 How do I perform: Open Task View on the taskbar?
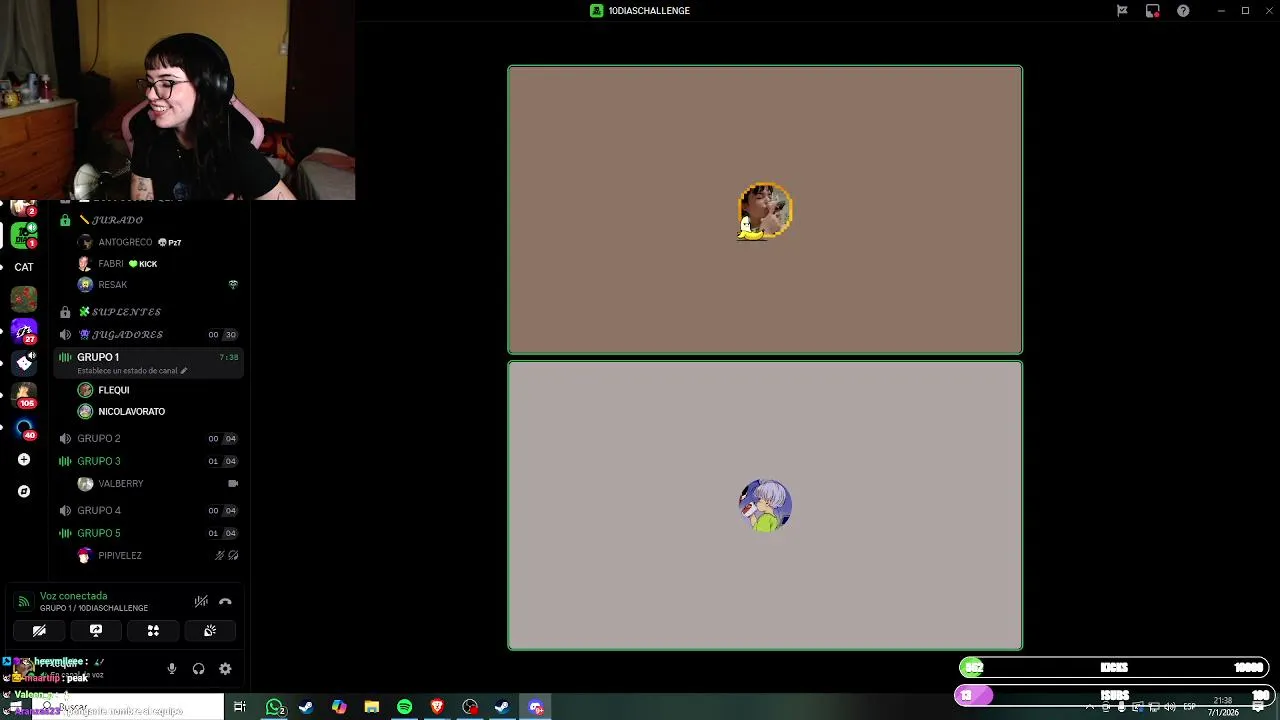pos(239,707)
